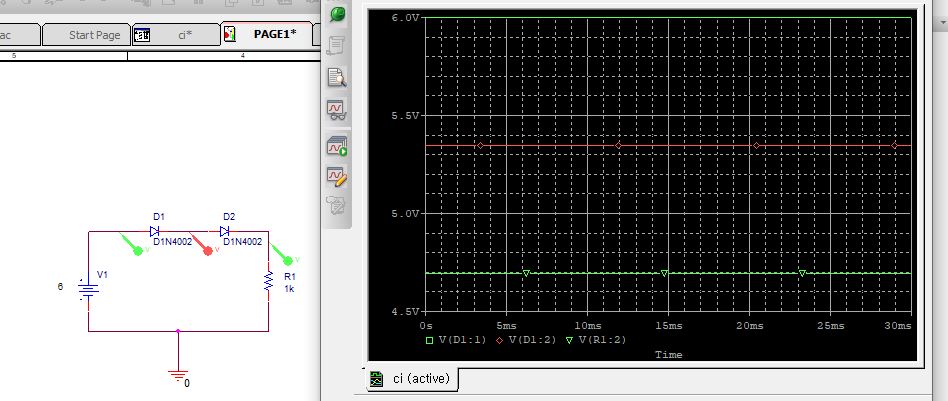Select the V(D1:2) trace legend label
Viewport: 948px width, 401px height.
point(532,340)
